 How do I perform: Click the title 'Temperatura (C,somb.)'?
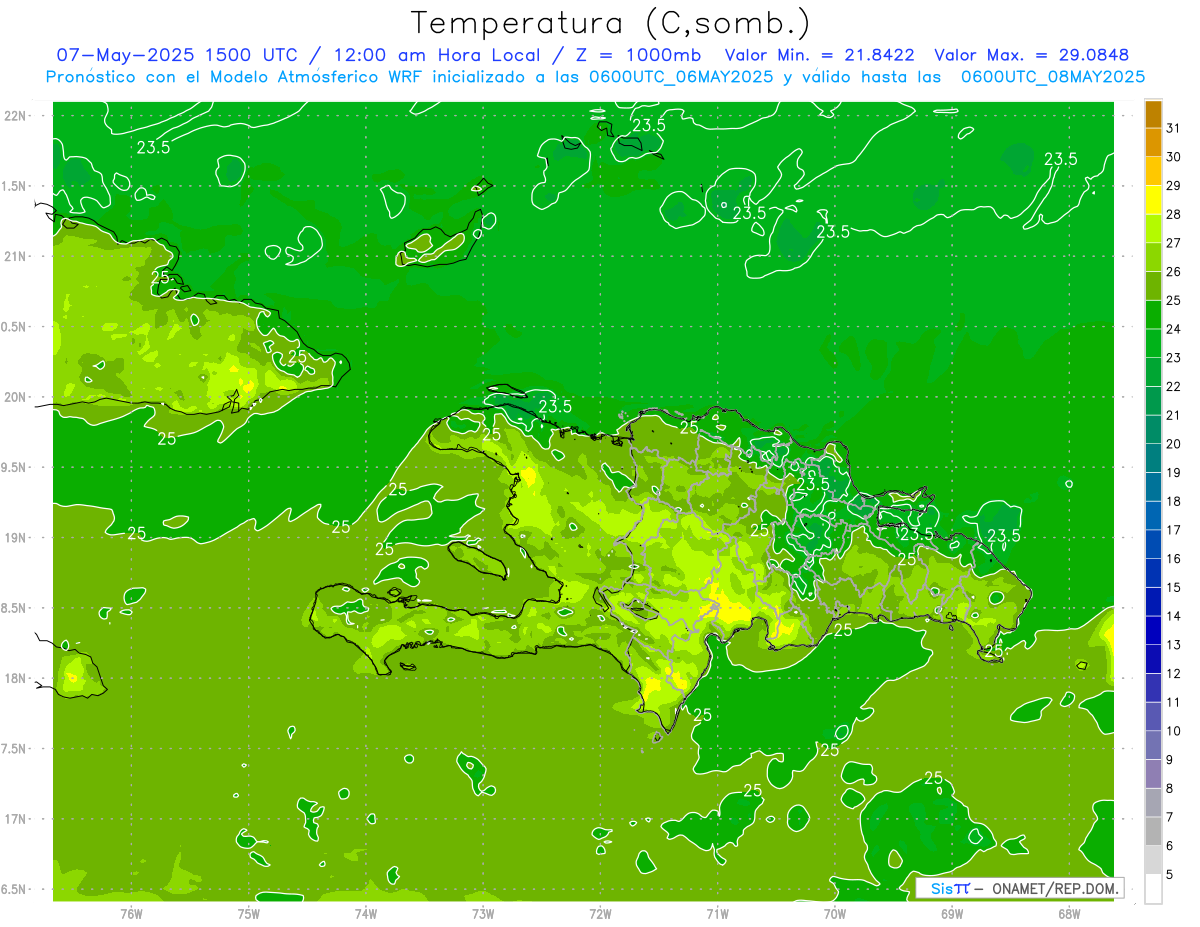click(610, 23)
